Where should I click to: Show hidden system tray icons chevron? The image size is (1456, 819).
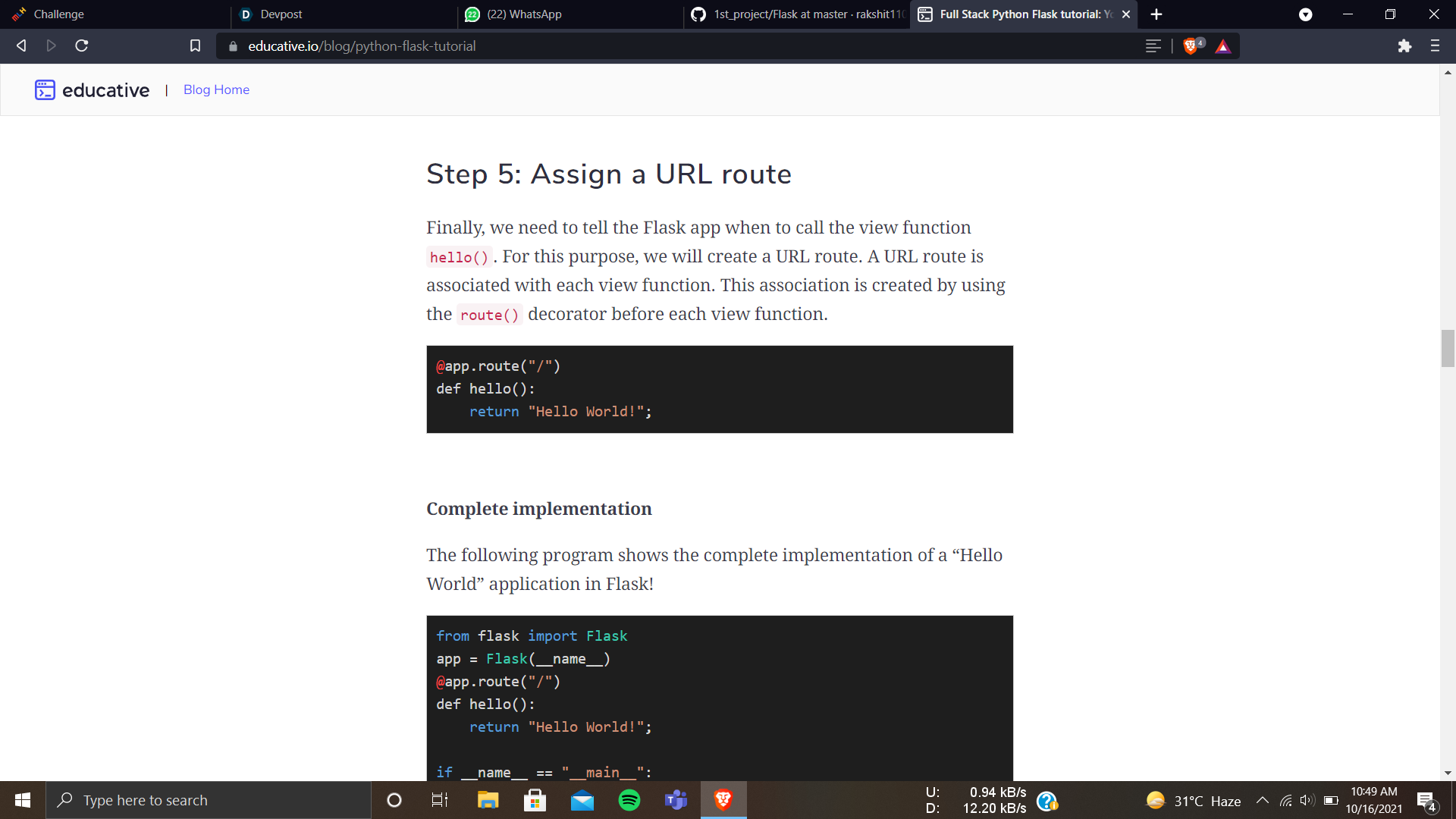point(1263,800)
